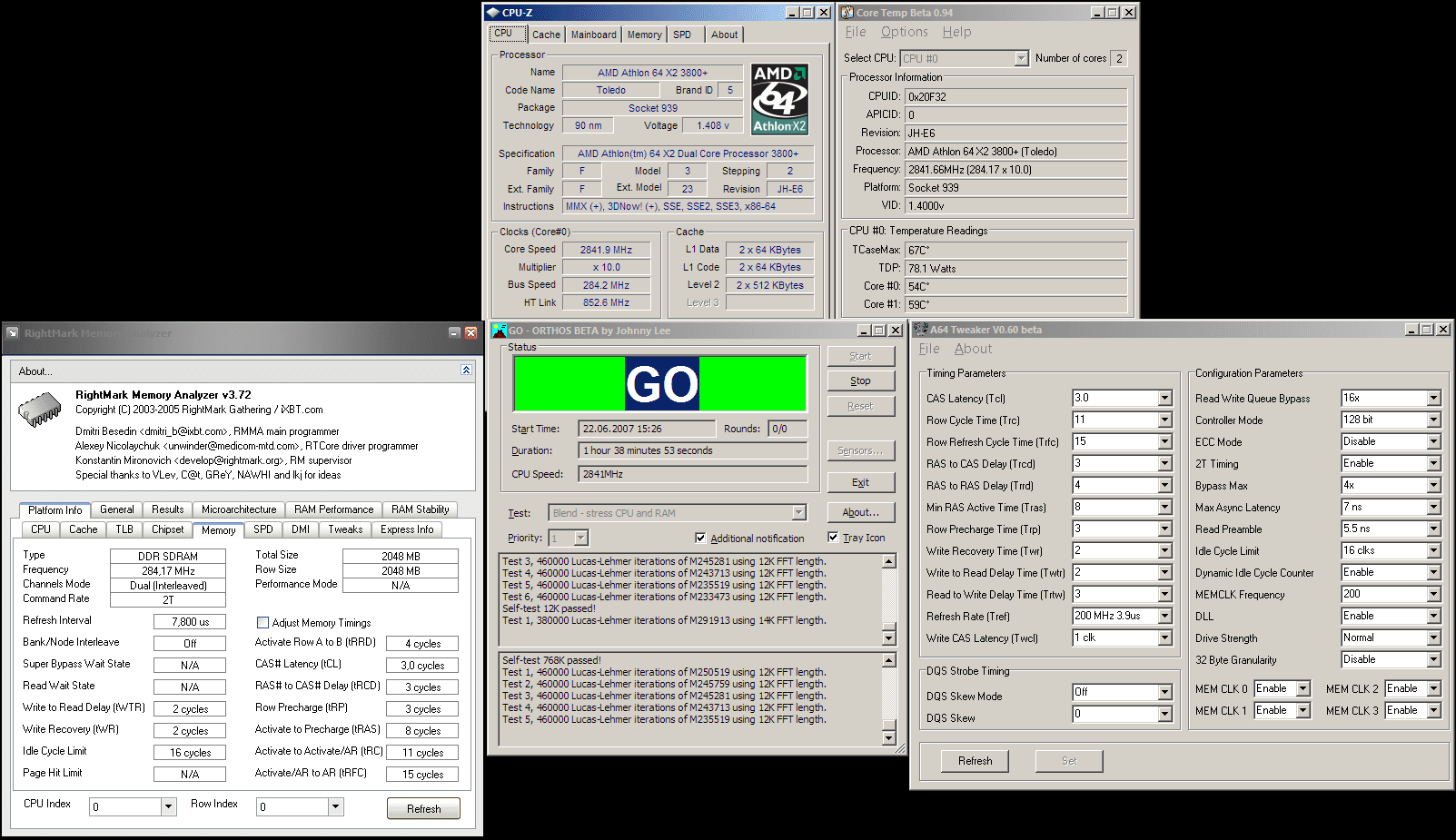The width and height of the screenshot is (1456, 840).
Task: Open the CAS Latency (Tcl) dropdown
Action: (1164, 398)
